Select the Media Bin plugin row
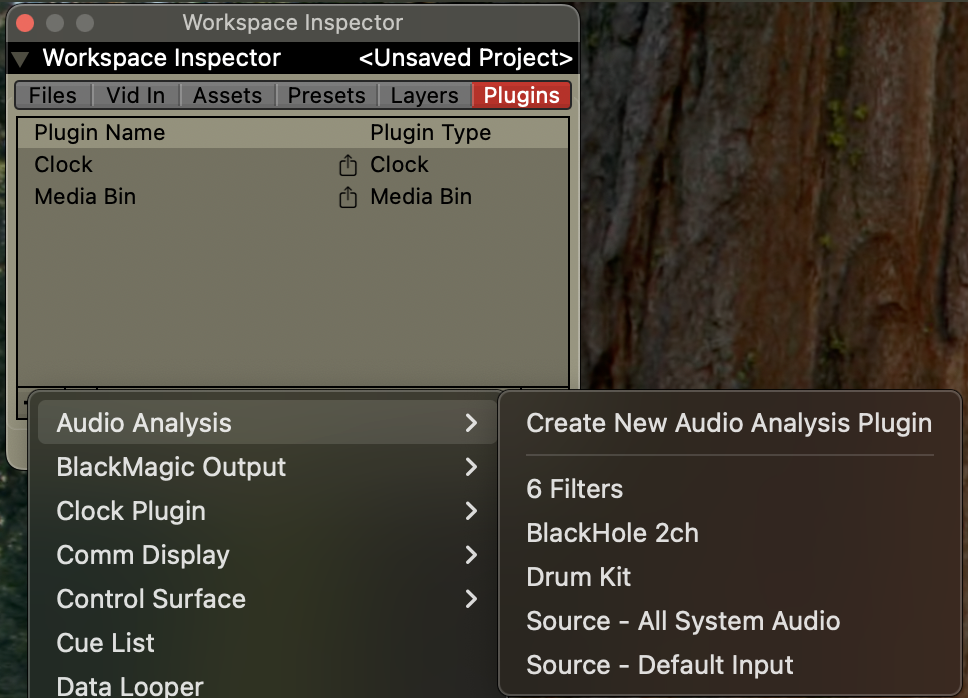This screenshot has width=968, height=698. click(x=293, y=197)
